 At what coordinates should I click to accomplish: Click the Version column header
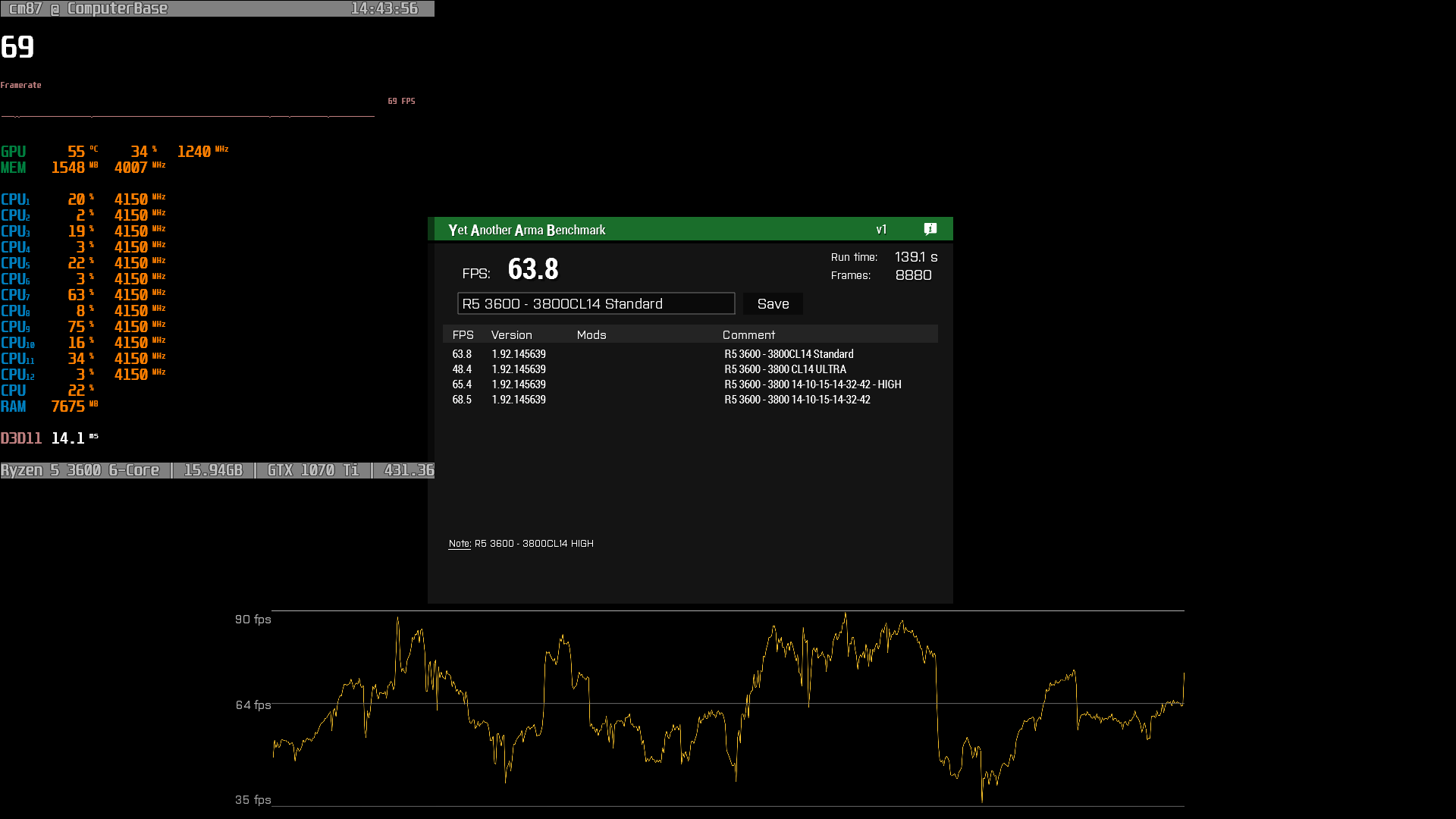tap(511, 335)
